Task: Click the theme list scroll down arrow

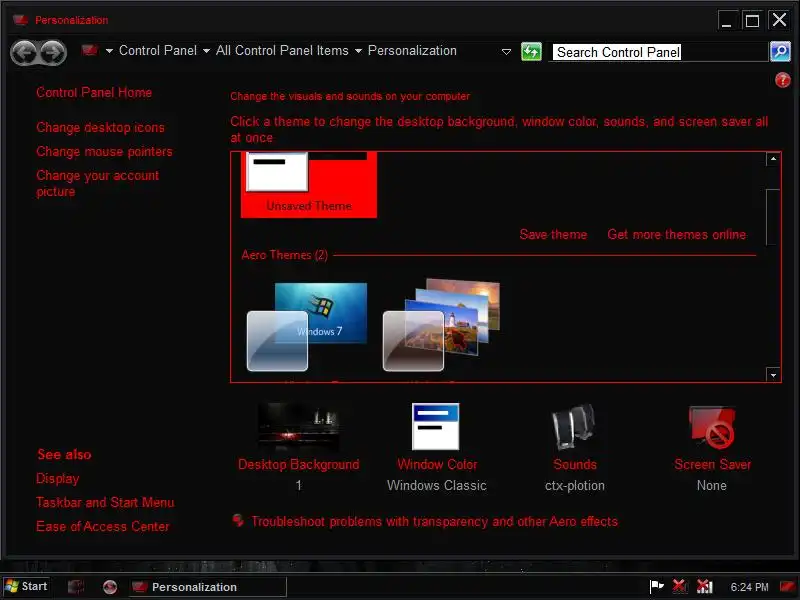Action: click(x=773, y=374)
